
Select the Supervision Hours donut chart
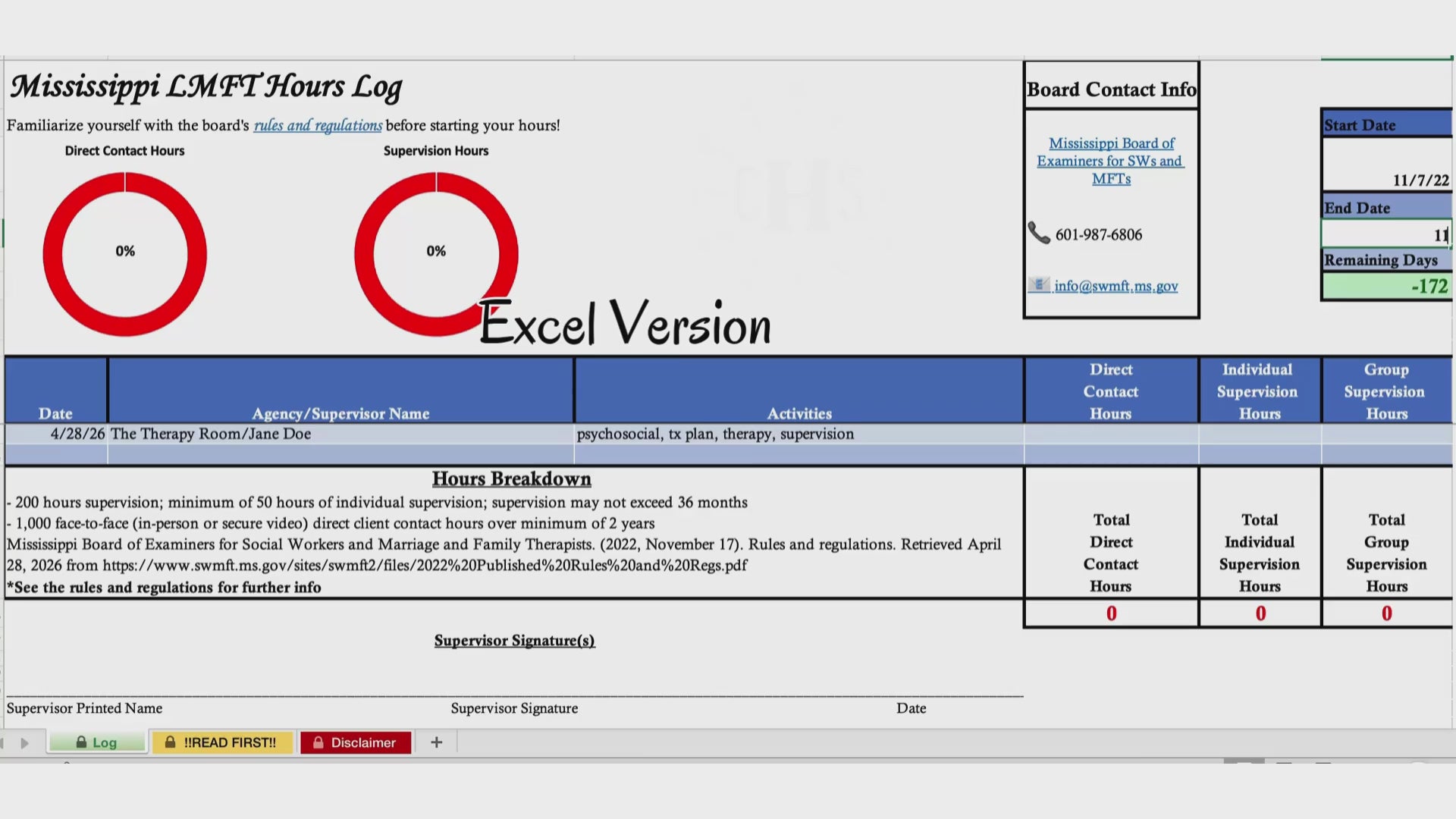[436, 253]
